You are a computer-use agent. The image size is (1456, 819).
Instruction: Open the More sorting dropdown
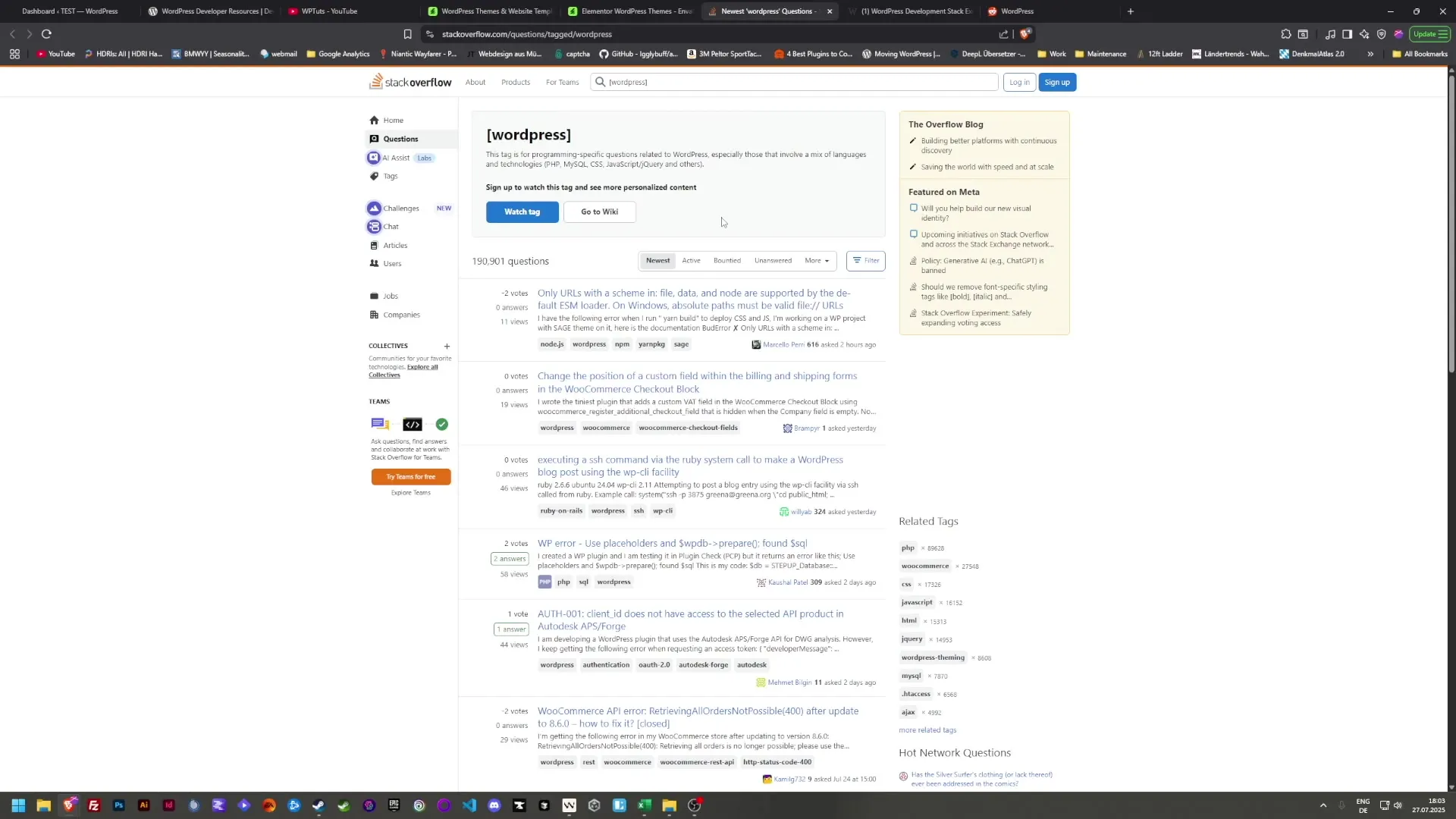point(816,260)
